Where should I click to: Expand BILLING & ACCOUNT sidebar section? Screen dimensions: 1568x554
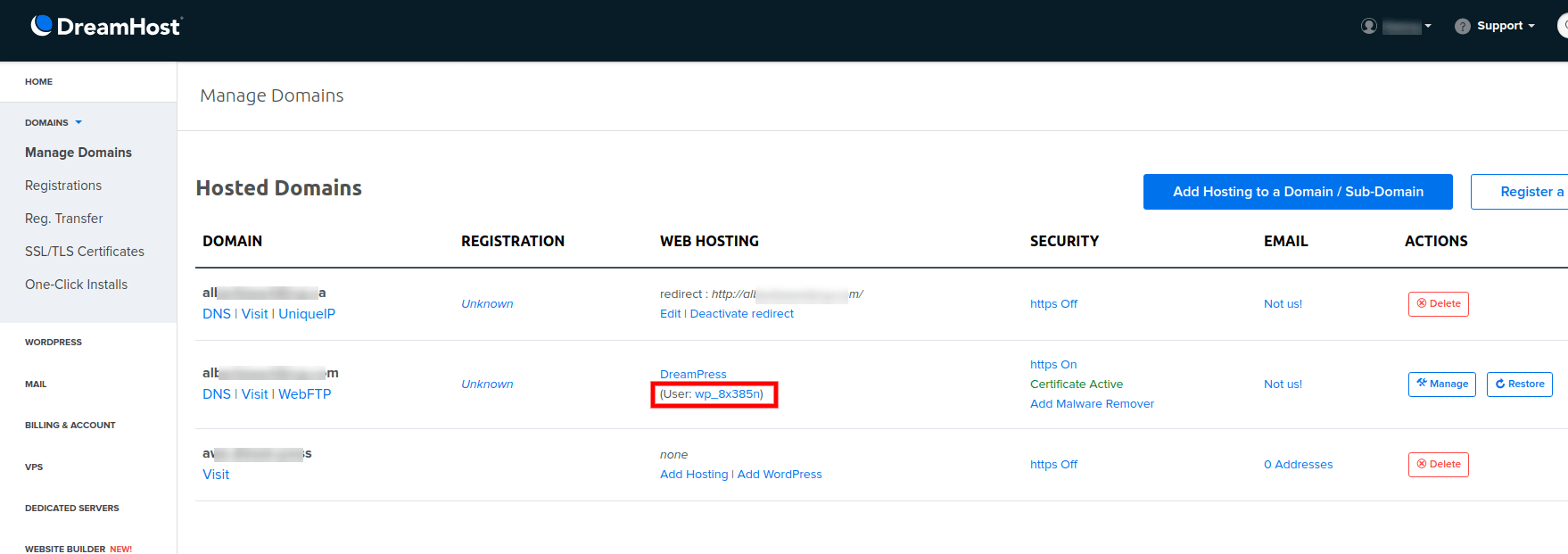pos(70,425)
